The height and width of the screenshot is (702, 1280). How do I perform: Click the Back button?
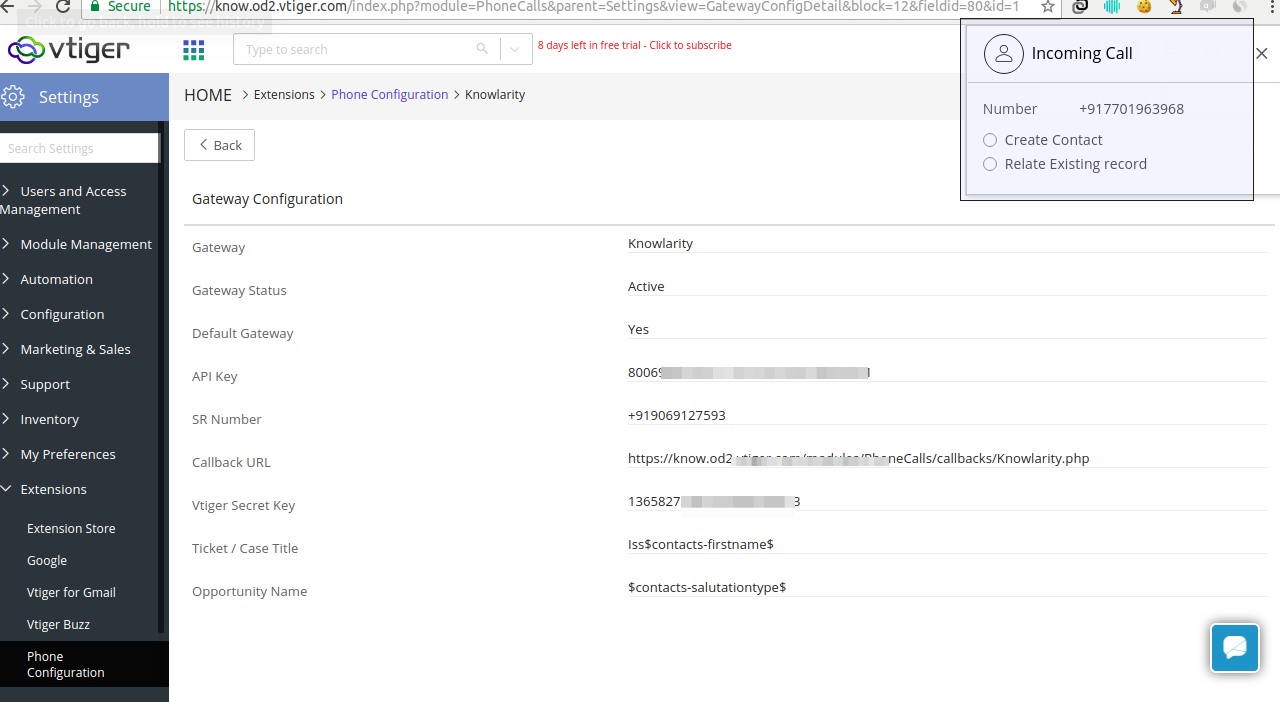[x=219, y=145]
